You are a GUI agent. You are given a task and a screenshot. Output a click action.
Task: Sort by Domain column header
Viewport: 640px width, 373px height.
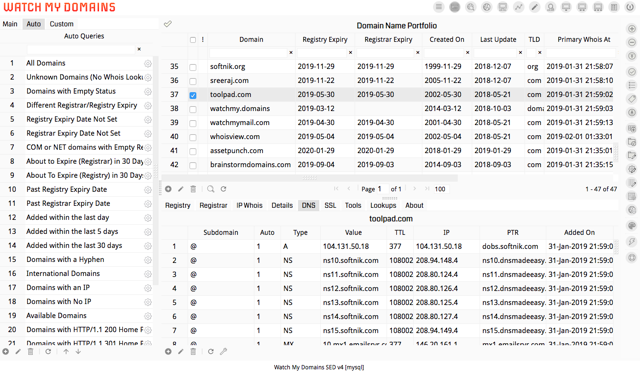[x=251, y=40]
